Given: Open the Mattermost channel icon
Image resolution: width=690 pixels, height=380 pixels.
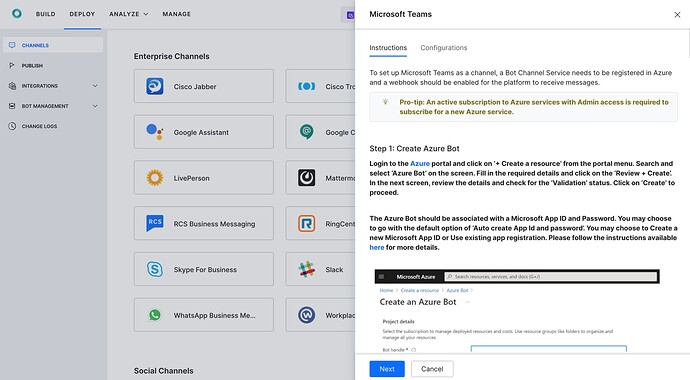Looking at the screenshot, I should (x=306, y=178).
